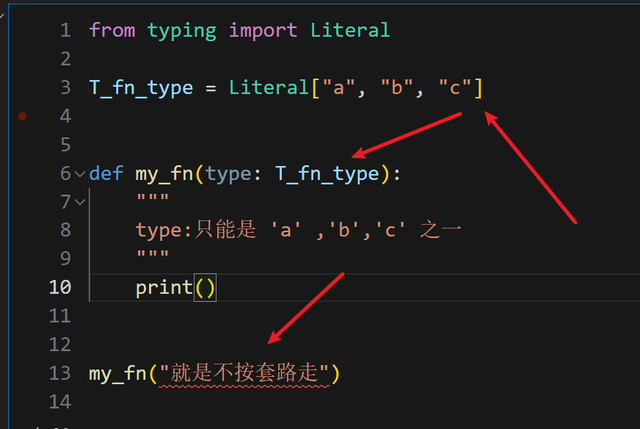
Task: Click line number 1 in the gutter
Action: (x=65, y=30)
